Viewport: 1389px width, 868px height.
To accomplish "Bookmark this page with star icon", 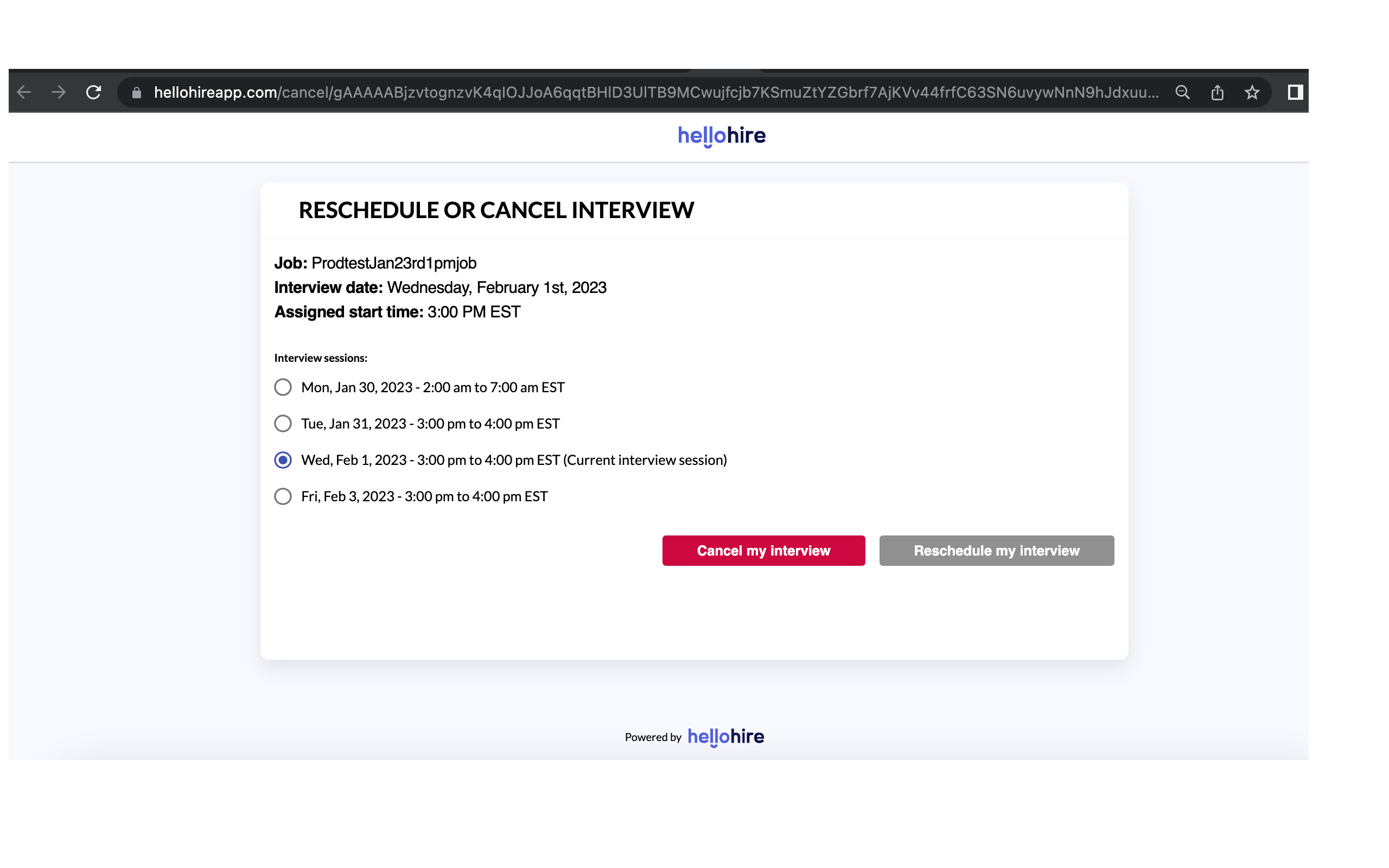I will [1252, 92].
